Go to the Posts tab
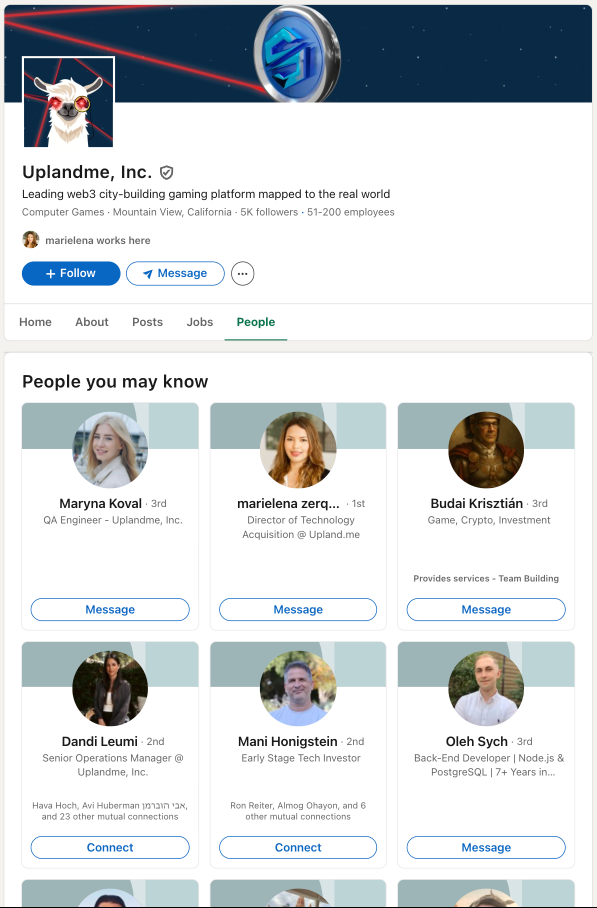 coord(147,322)
